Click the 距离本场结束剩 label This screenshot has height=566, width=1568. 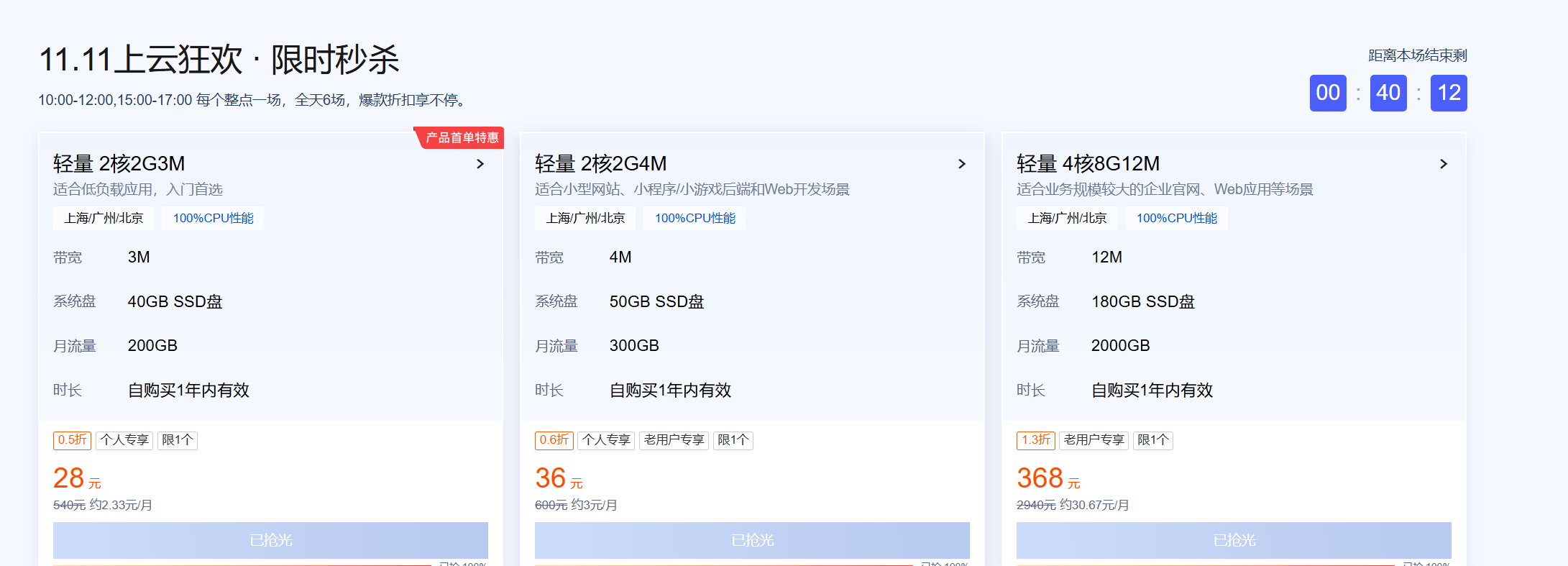pos(1417,55)
